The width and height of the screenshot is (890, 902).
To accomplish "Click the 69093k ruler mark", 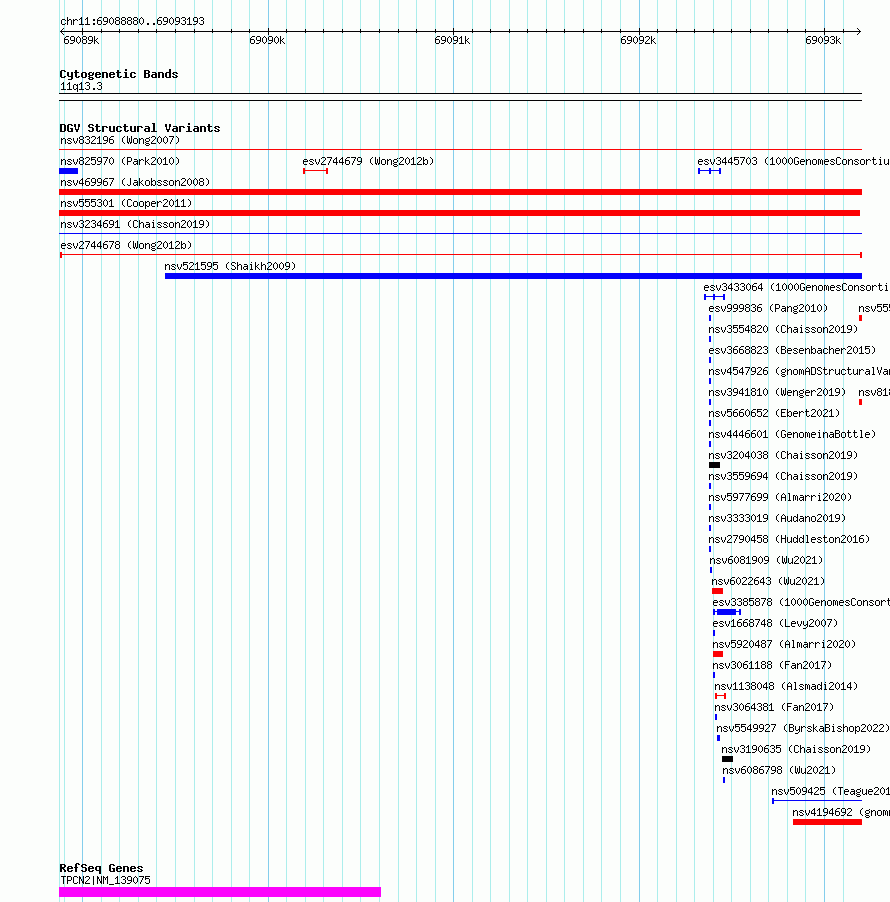I will tap(823, 40).
